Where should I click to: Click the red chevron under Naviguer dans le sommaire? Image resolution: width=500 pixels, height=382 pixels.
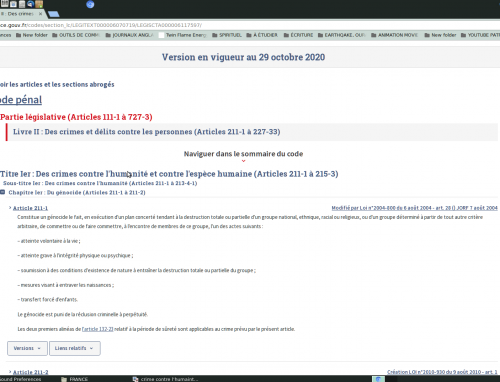243,161
